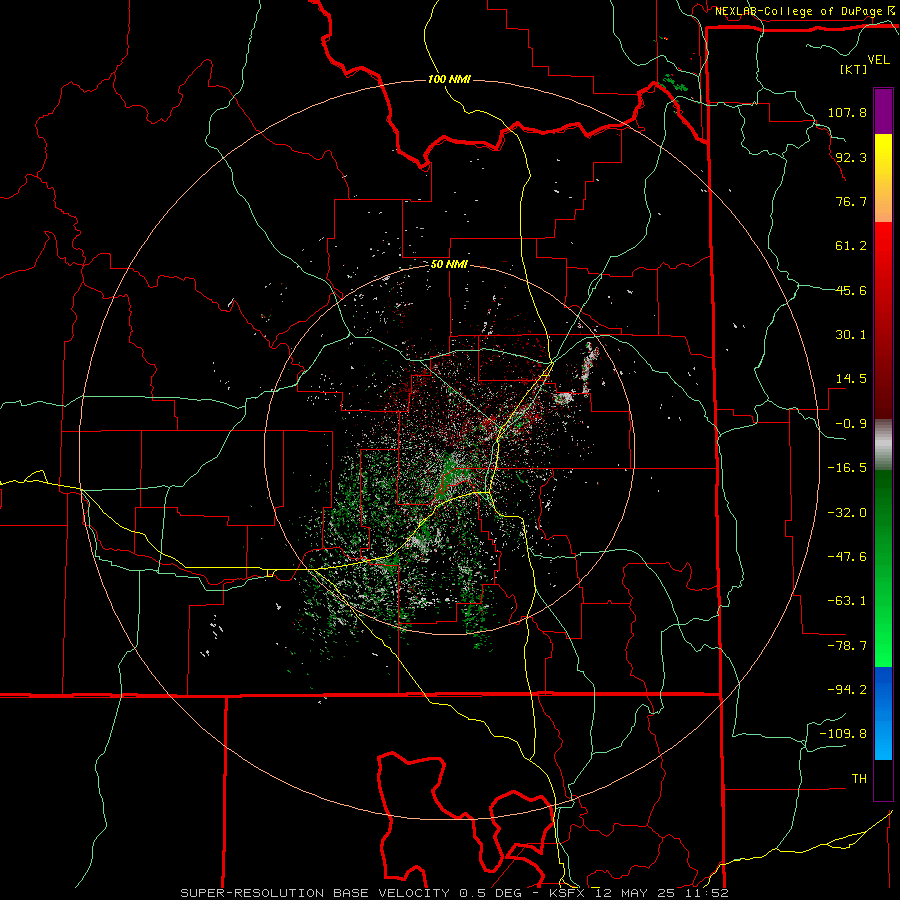The width and height of the screenshot is (900, 900).
Task: Select the 92.3 velocity scale value
Action: click(x=851, y=157)
